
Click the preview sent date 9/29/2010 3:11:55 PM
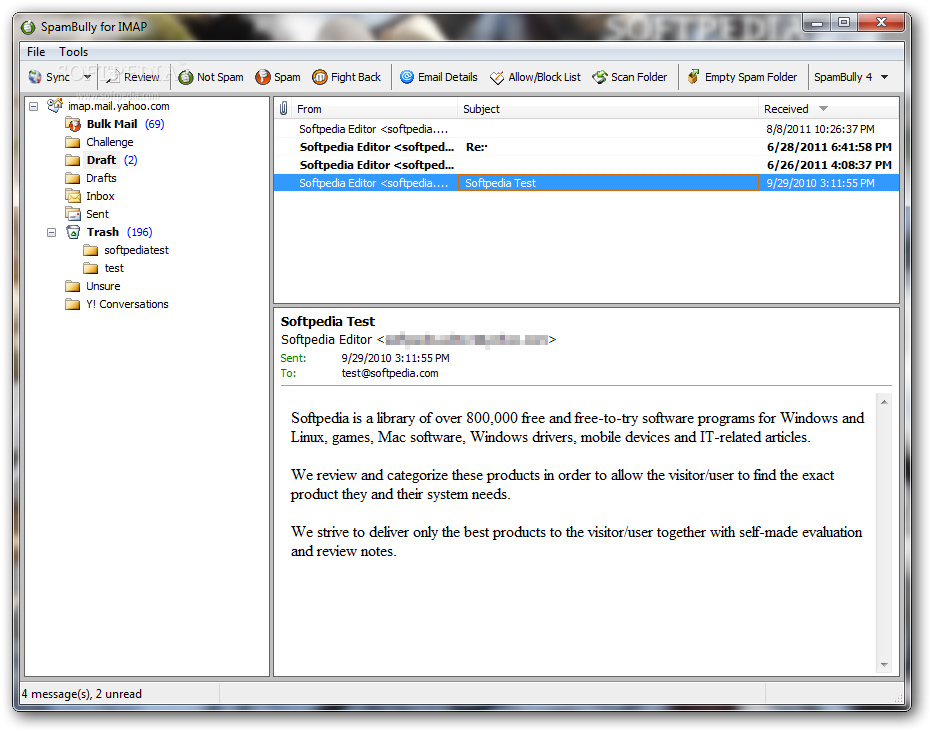(395, 358)
